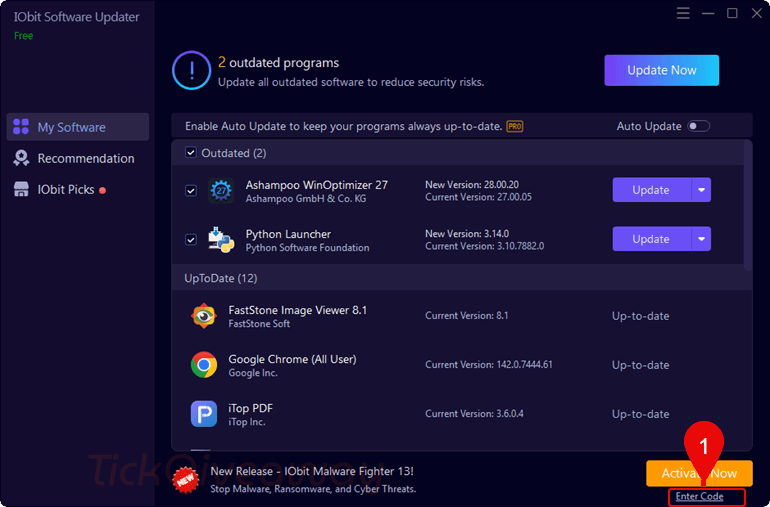Viewport: 770px width, 507px height.
Task: Open the Python Launcher Update dropdown arrow
Action: (x=701, y=239)
